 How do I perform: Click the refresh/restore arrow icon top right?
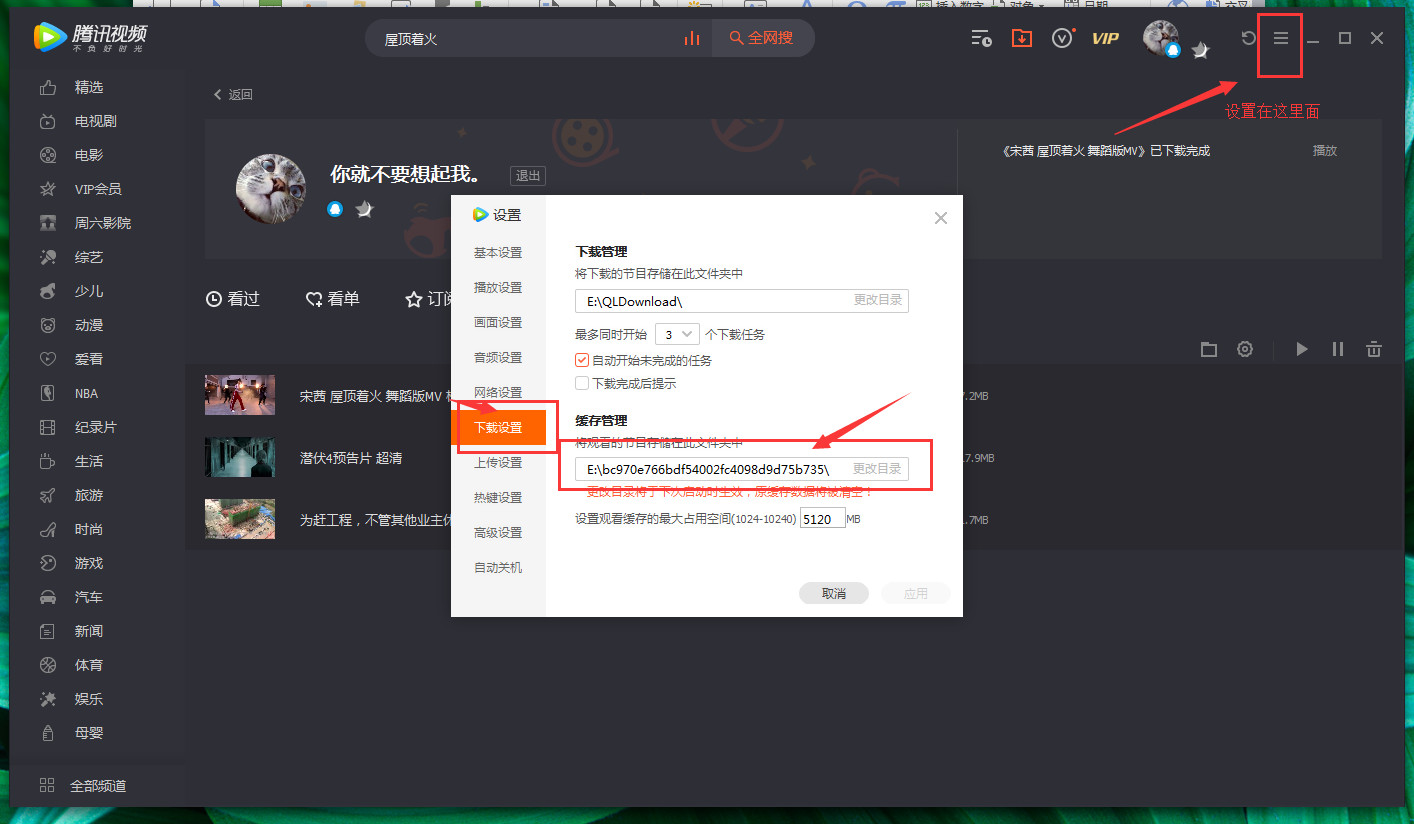click(x=1247, y=38)
